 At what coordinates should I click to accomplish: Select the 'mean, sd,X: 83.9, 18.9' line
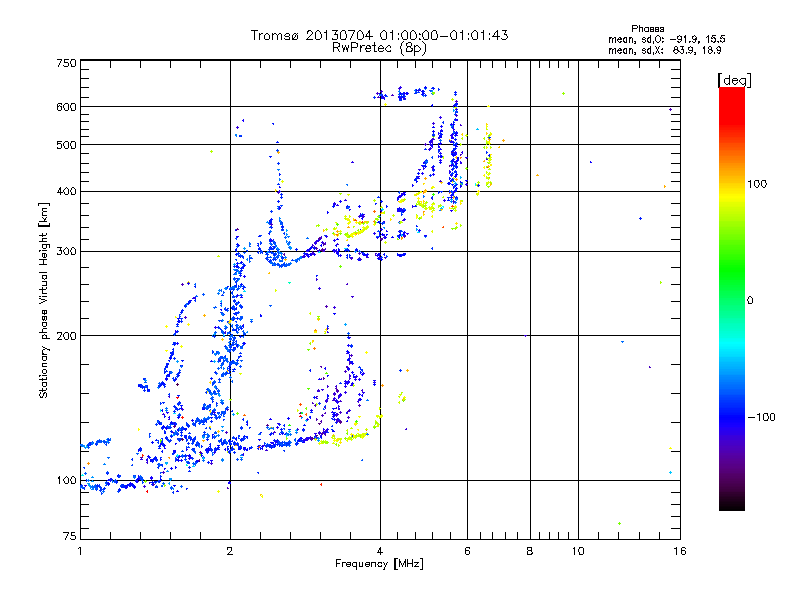pyautogui.click(x=664, y=50)
